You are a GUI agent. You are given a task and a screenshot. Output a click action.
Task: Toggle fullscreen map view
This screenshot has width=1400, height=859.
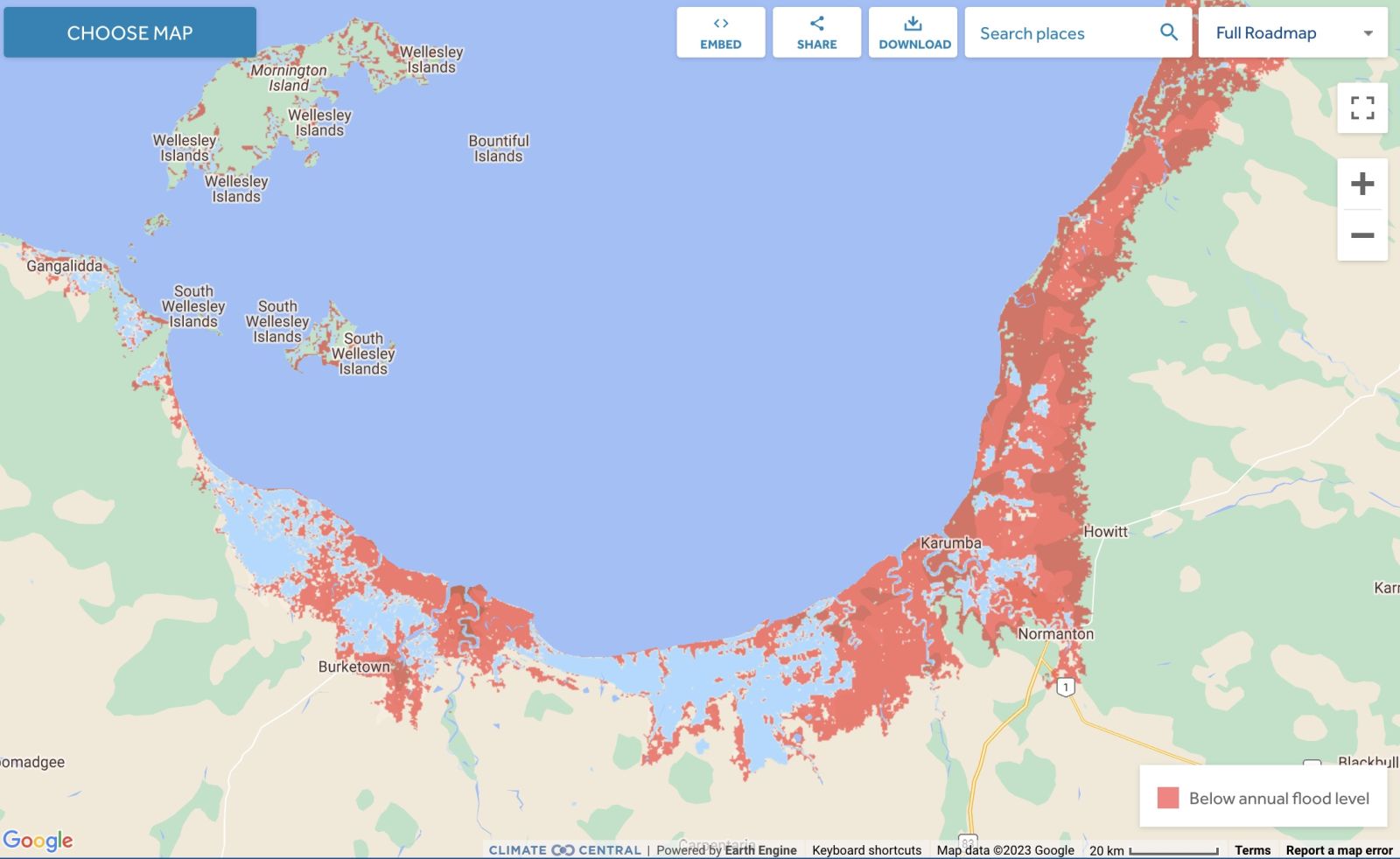pos(1362,108)
